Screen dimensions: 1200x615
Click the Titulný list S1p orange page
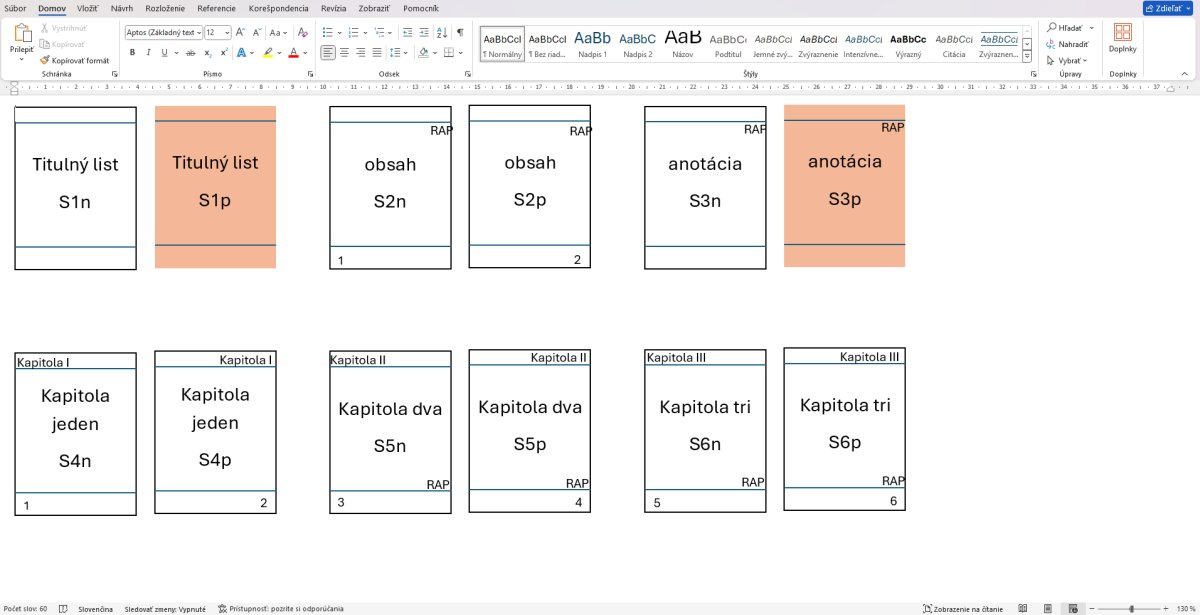click(215, 187)
